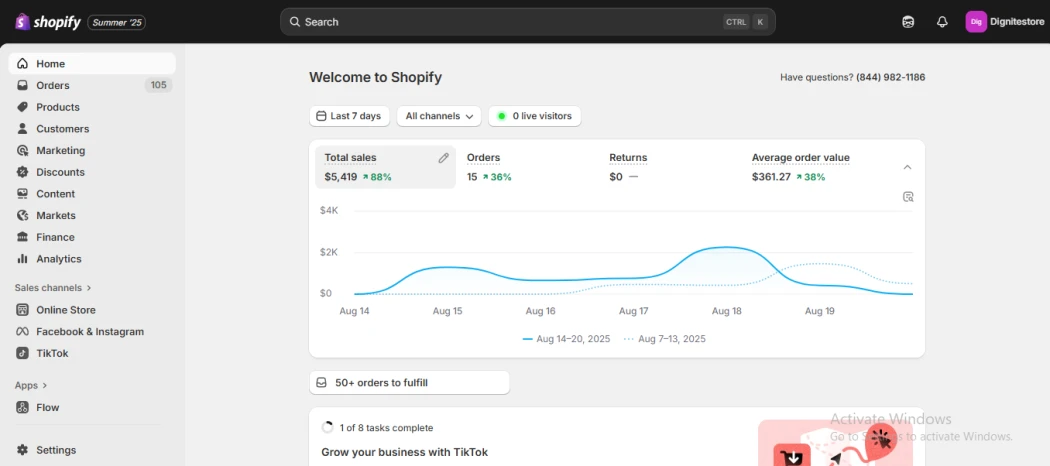Open the All channels dropdown

point(439,116)
